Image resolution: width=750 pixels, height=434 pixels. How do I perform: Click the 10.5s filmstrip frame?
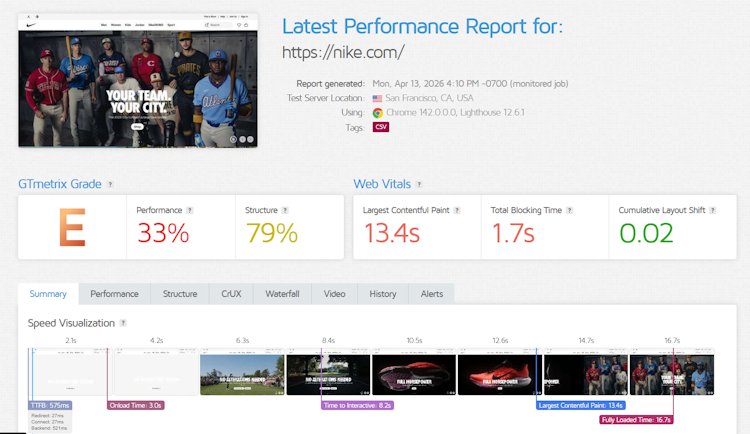[x=414, y=372]
